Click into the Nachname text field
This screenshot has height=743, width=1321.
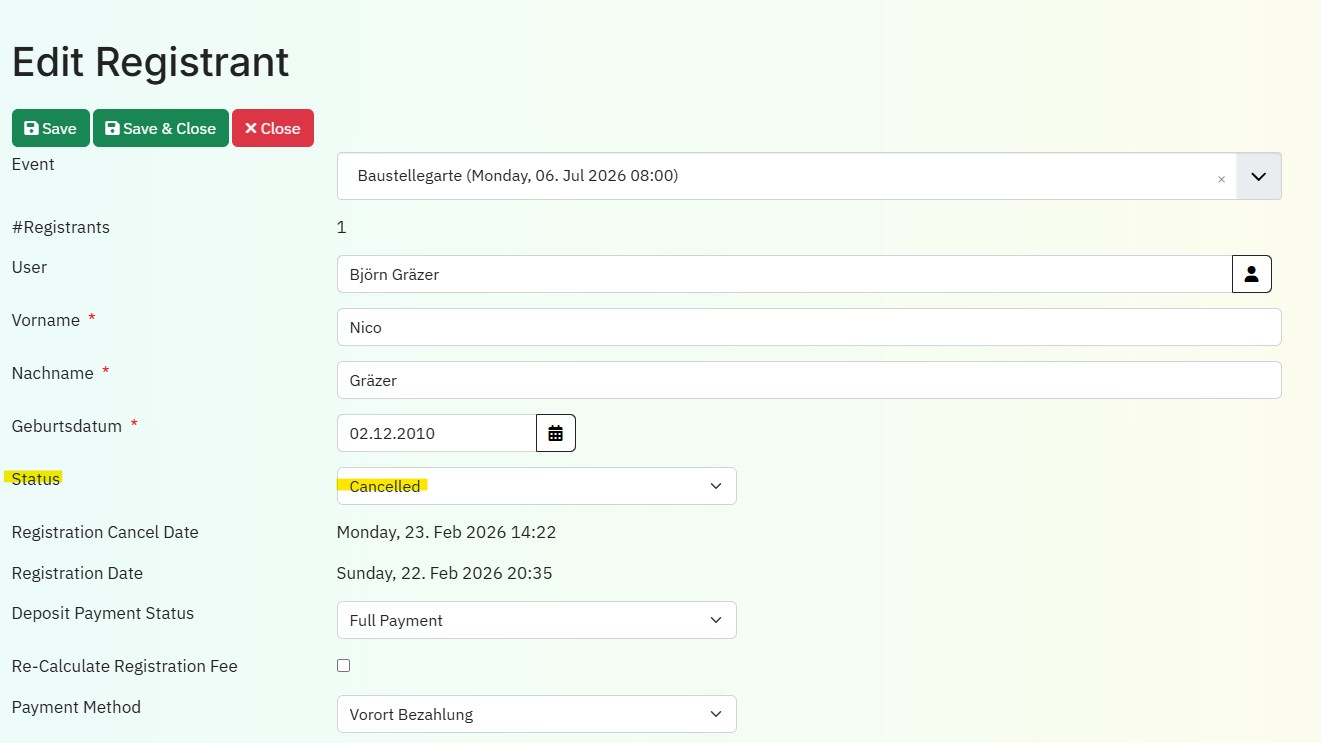pyautogui.click(x=808, y=380)
